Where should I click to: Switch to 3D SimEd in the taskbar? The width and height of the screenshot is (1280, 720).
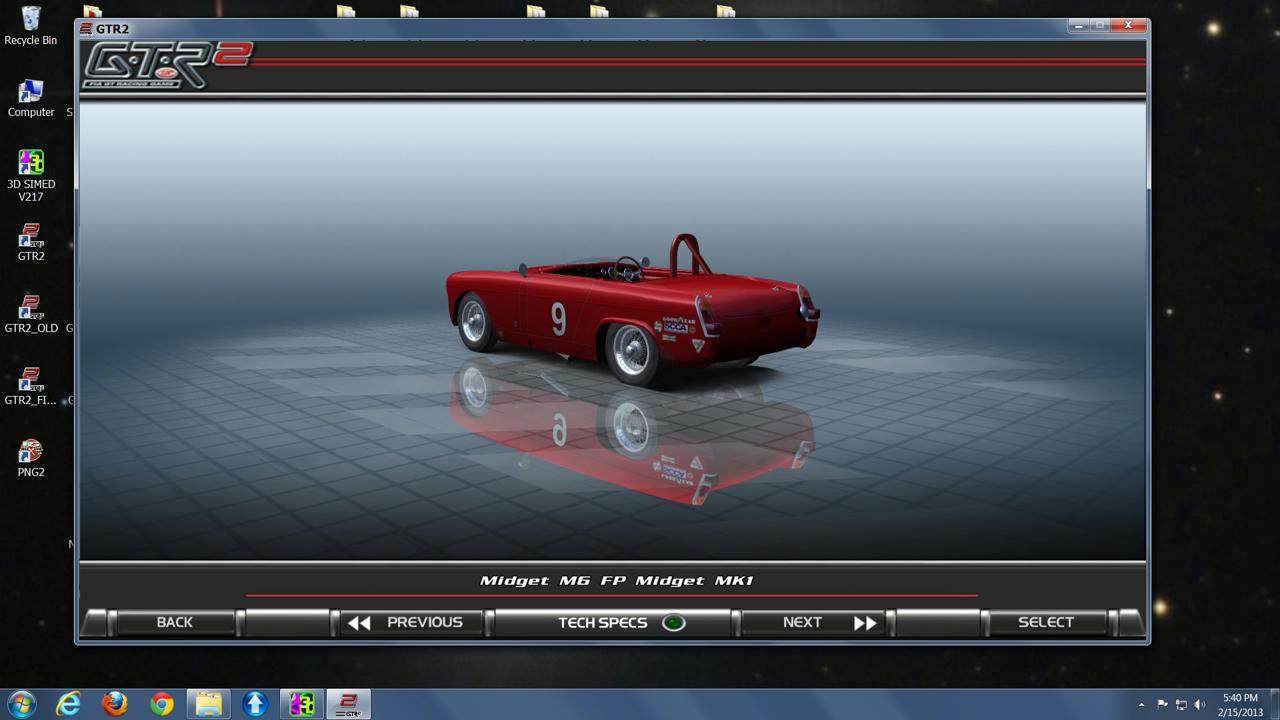302,704
